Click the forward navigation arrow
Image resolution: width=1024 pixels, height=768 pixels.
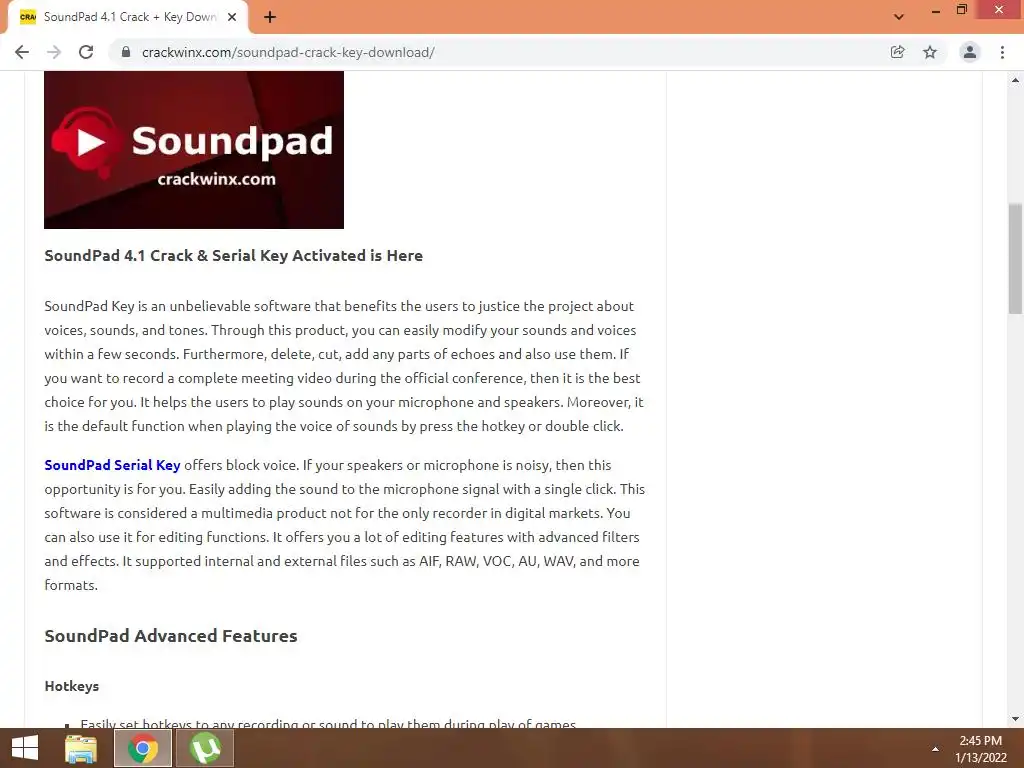54,52
